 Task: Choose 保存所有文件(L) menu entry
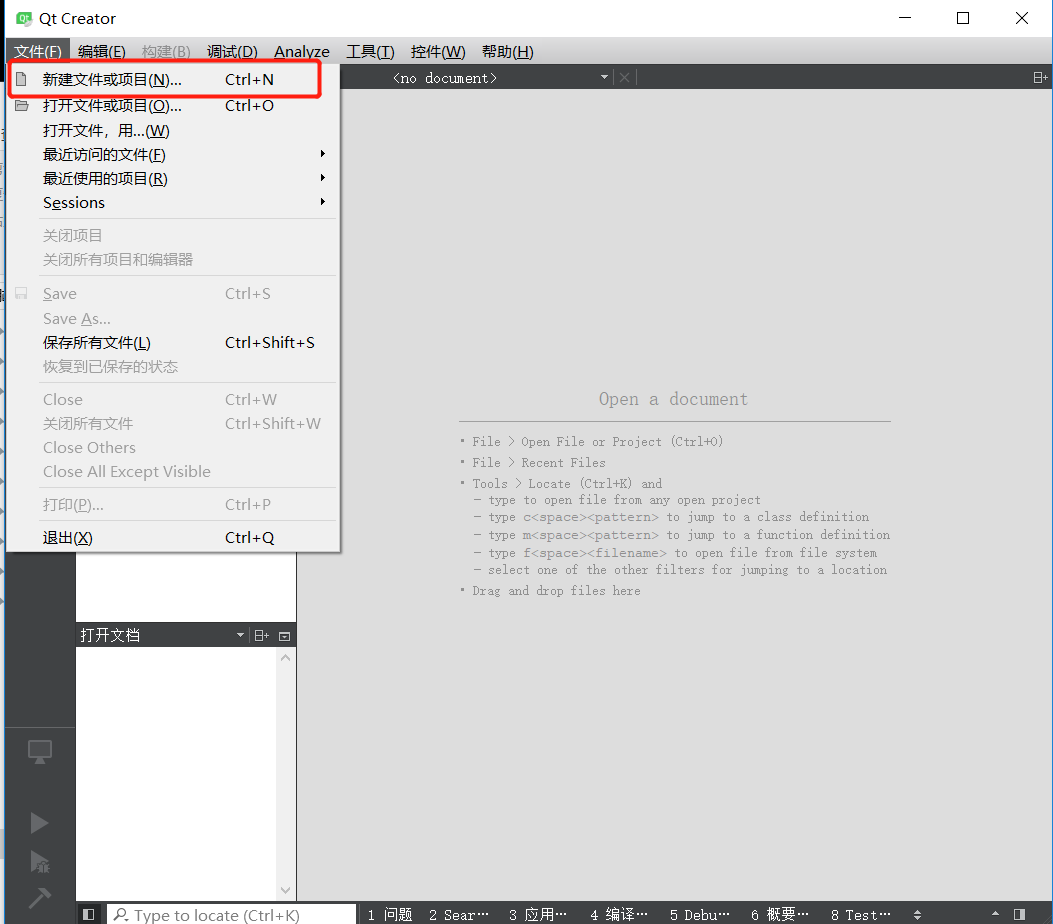coord(173,342)
